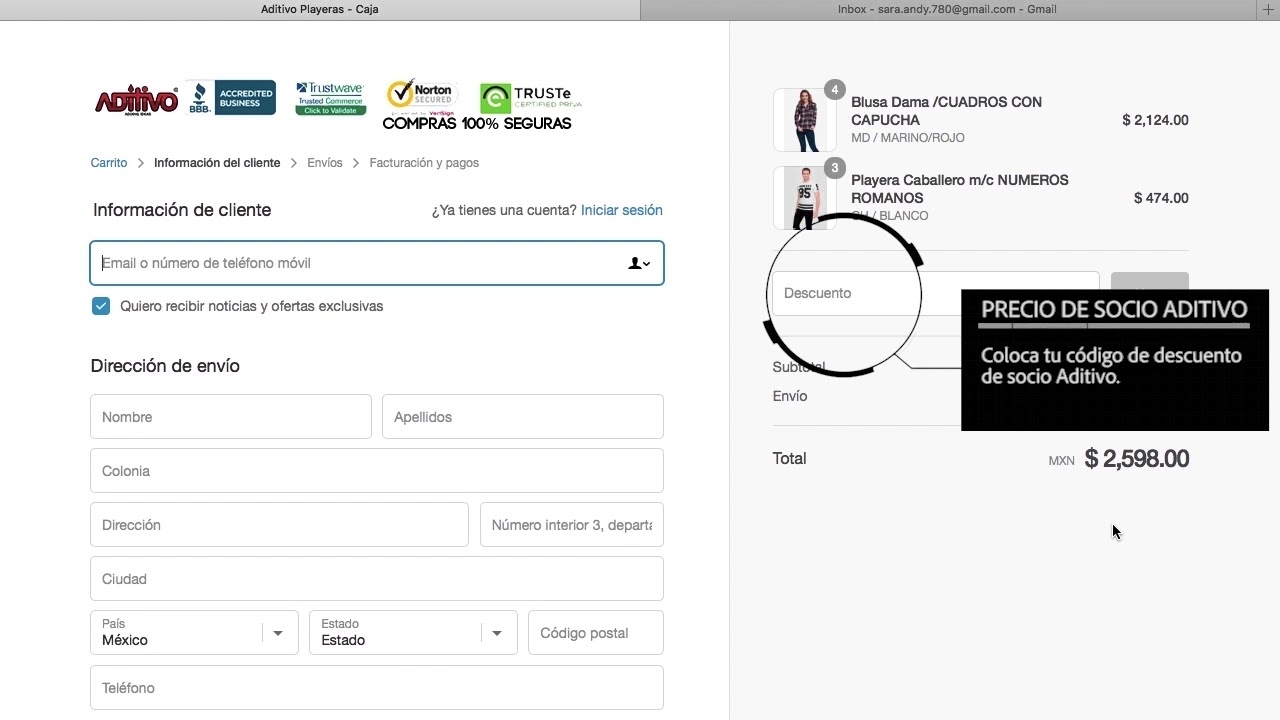This screenshot has width=1280, height=720.
Task: Click the Dirección input field
Action: click(279, 524)
